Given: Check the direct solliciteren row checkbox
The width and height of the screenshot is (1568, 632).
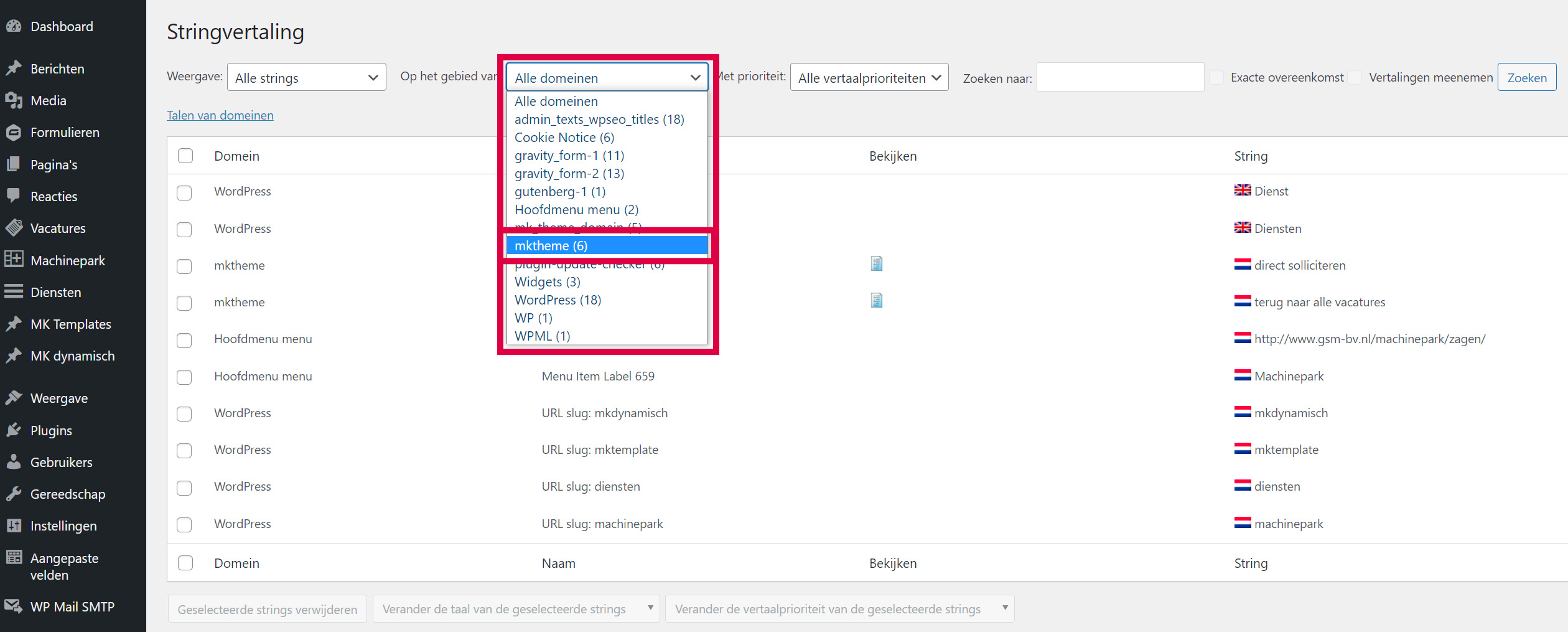Looking at the screenshot, I should point(184,266).
